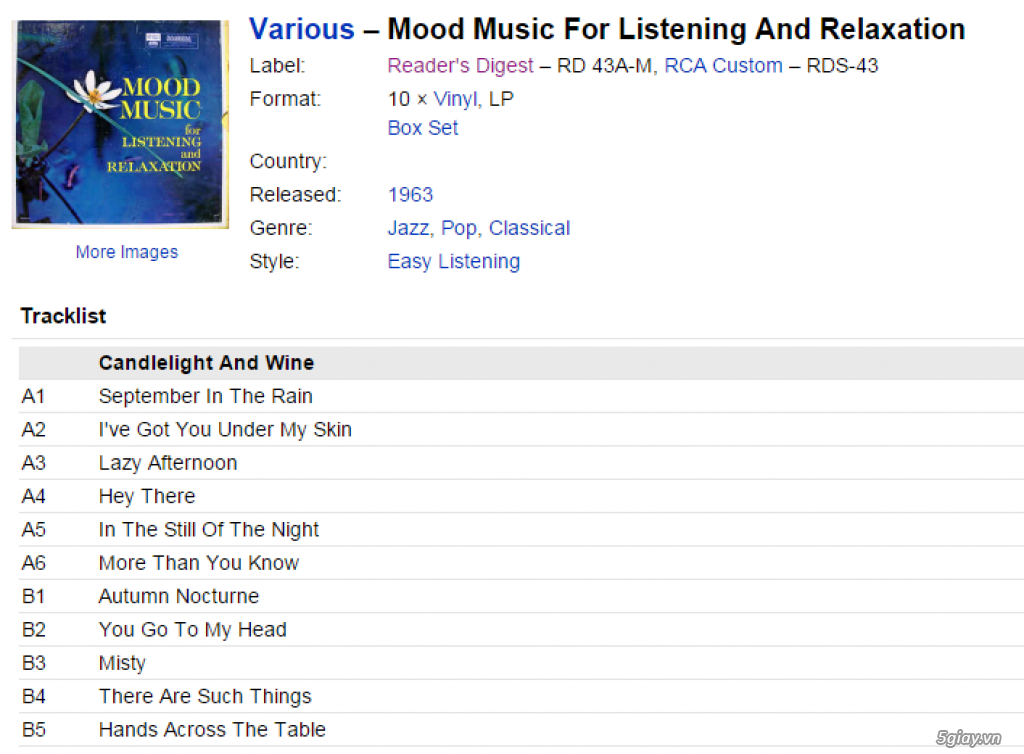Select track B3 Misty
1024x754 pixels.
click(122, 663)
